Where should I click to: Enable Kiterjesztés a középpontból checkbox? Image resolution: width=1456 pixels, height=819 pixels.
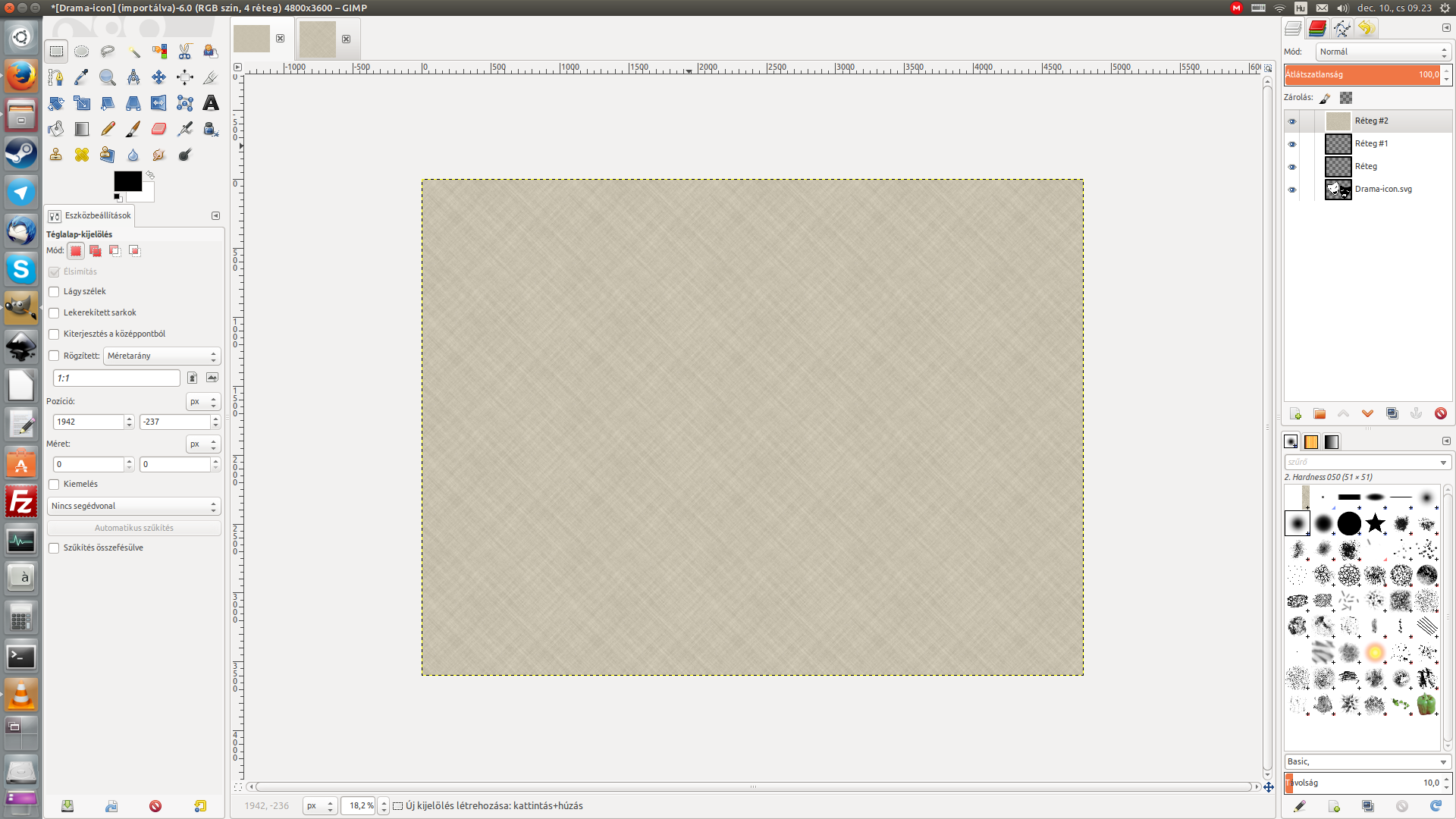54,334
